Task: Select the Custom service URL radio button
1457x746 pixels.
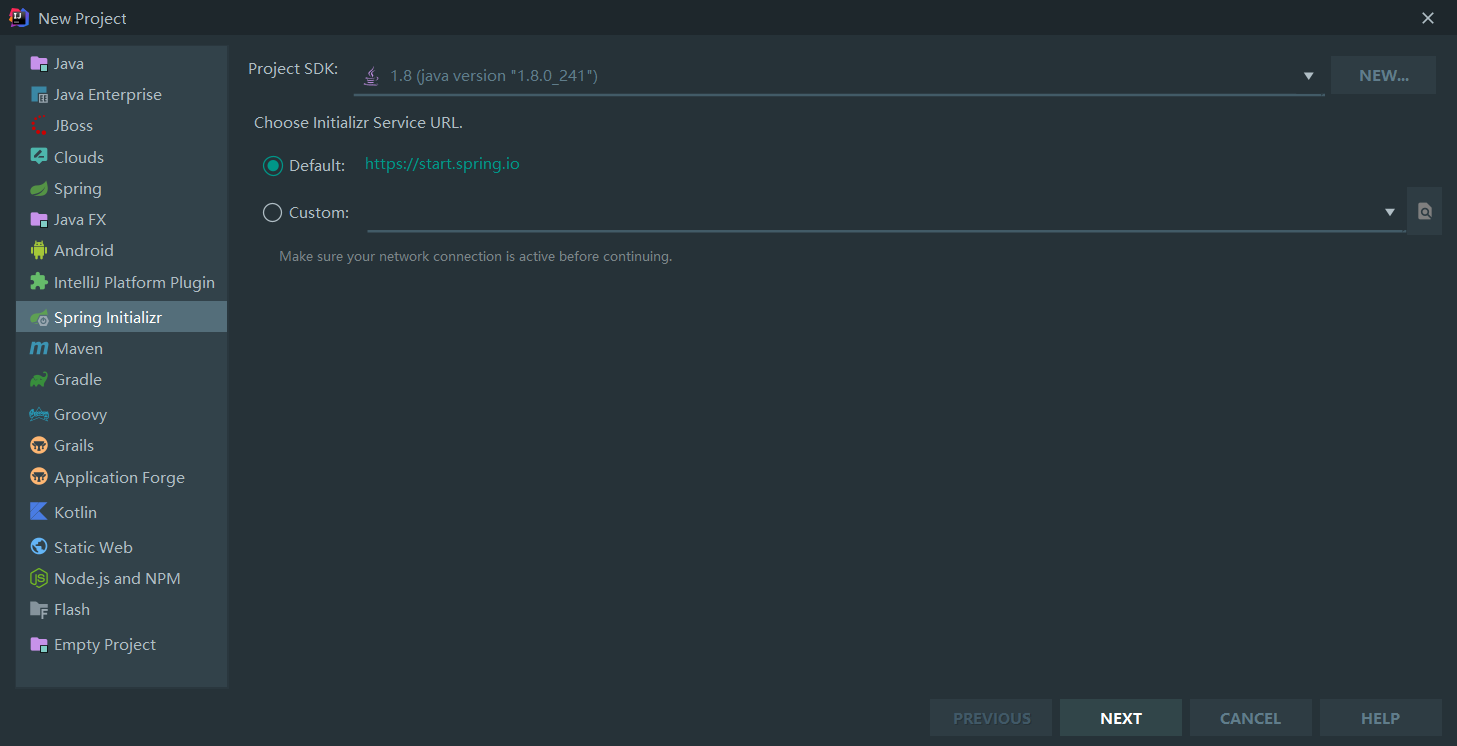Action: point(272,213)
